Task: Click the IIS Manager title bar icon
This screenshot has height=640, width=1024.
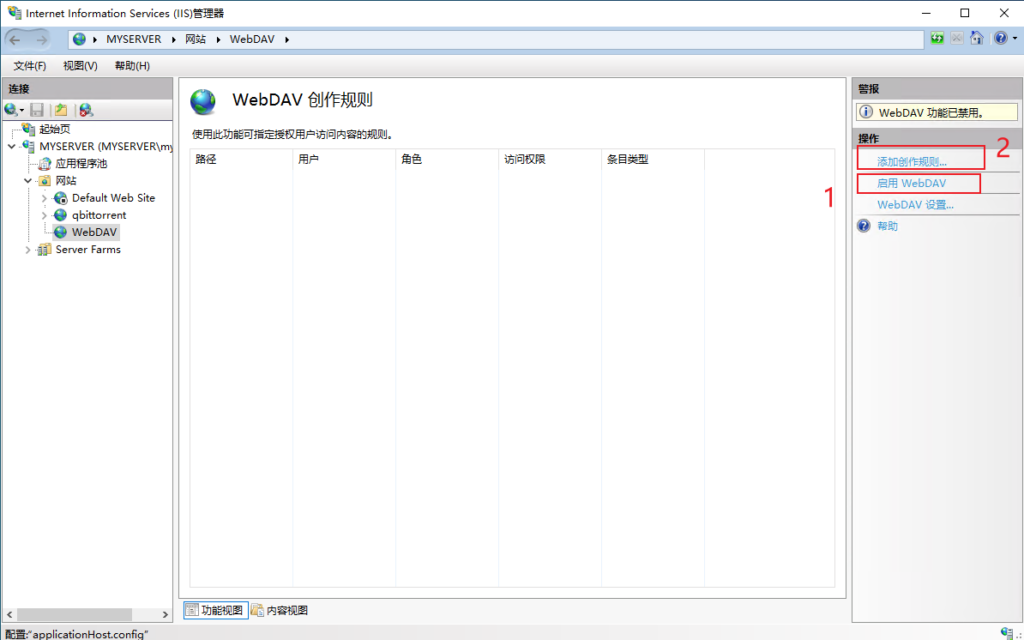Action: [x=13, y=13]
